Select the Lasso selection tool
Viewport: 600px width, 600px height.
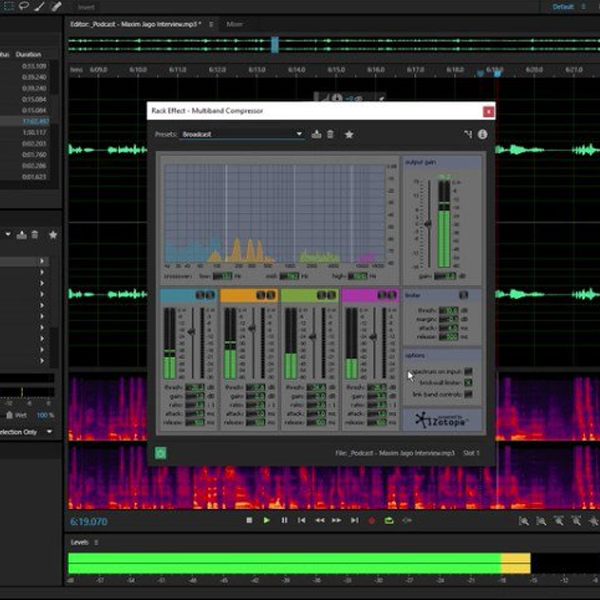(x=25, y=6)
